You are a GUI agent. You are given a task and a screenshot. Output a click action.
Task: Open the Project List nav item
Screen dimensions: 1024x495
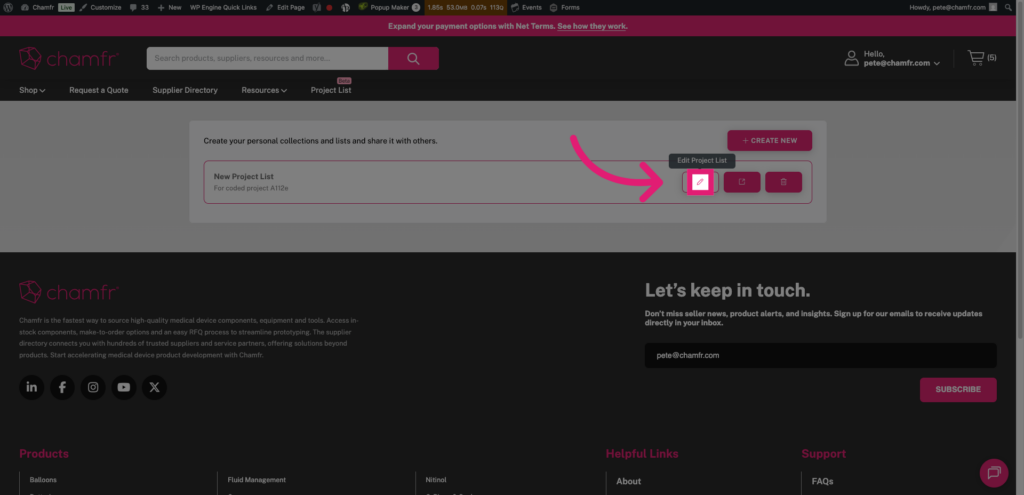tap(331, 90)
